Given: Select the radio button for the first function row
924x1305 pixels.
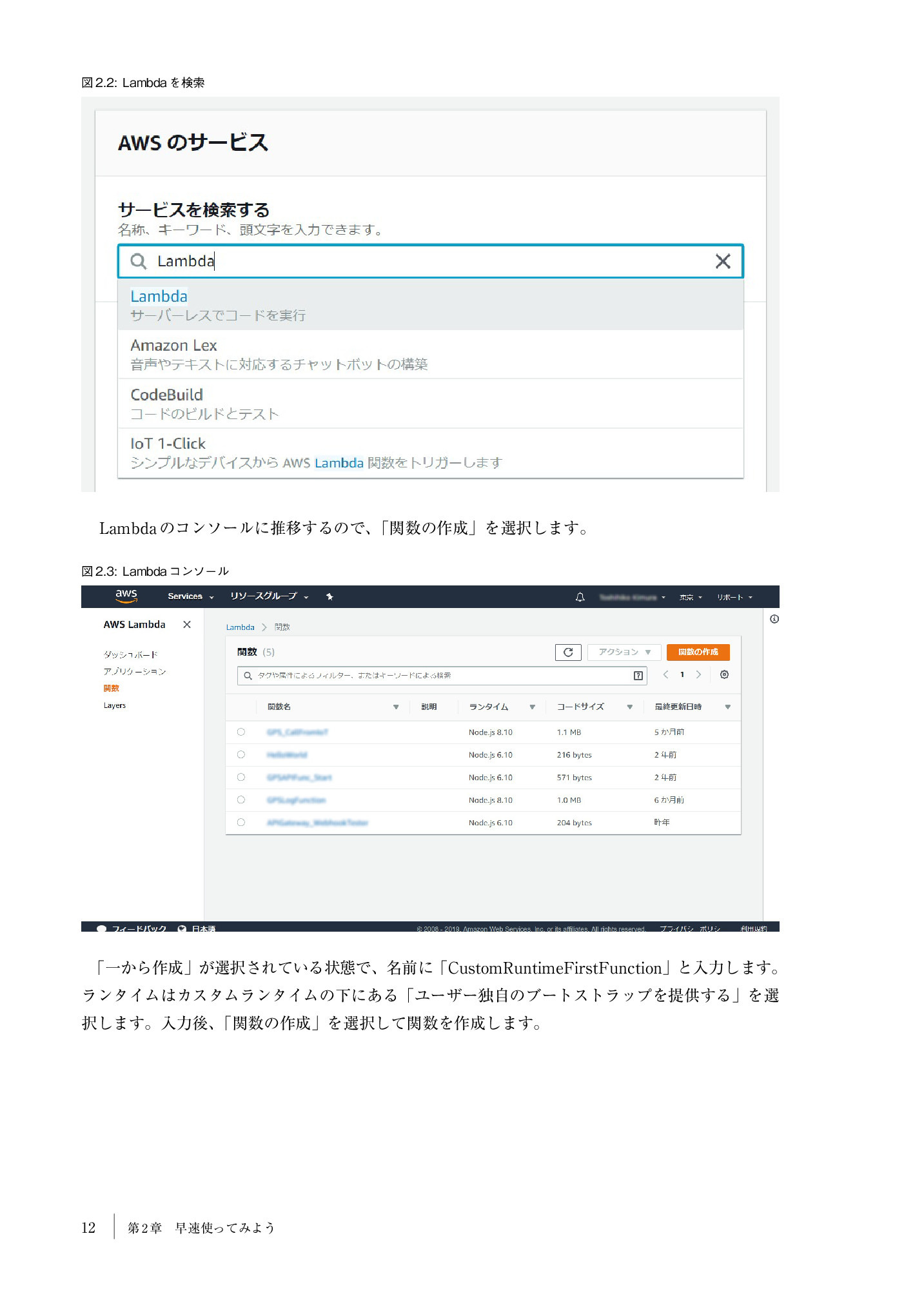Looking at the screenshot, I should [x=241, y=732].
